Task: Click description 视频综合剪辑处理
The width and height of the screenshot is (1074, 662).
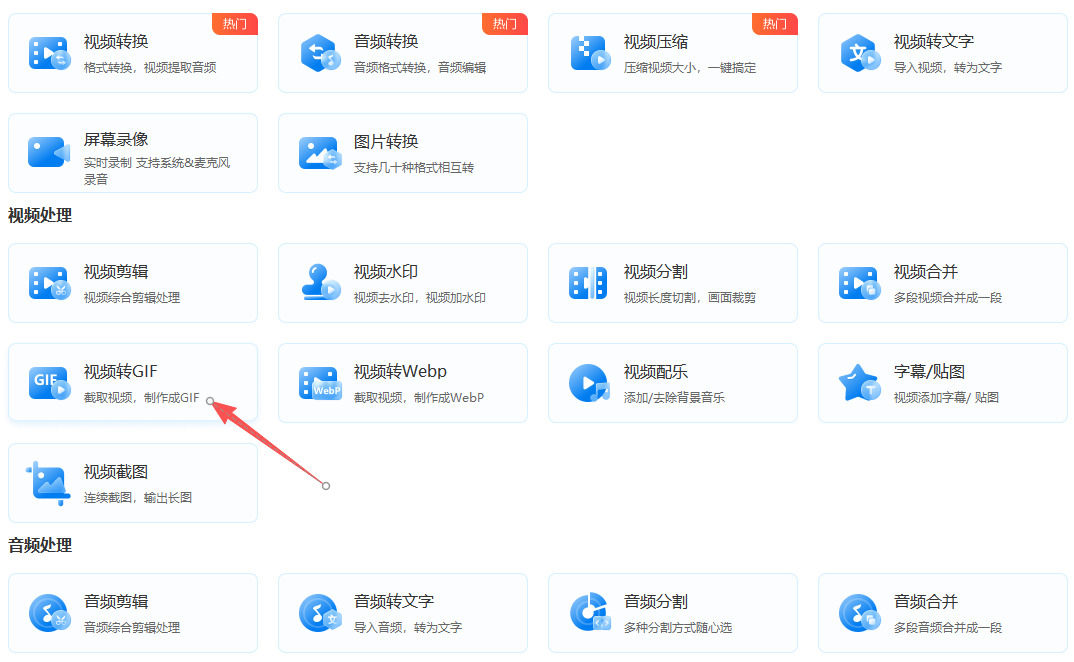Action: pos(132,298)
